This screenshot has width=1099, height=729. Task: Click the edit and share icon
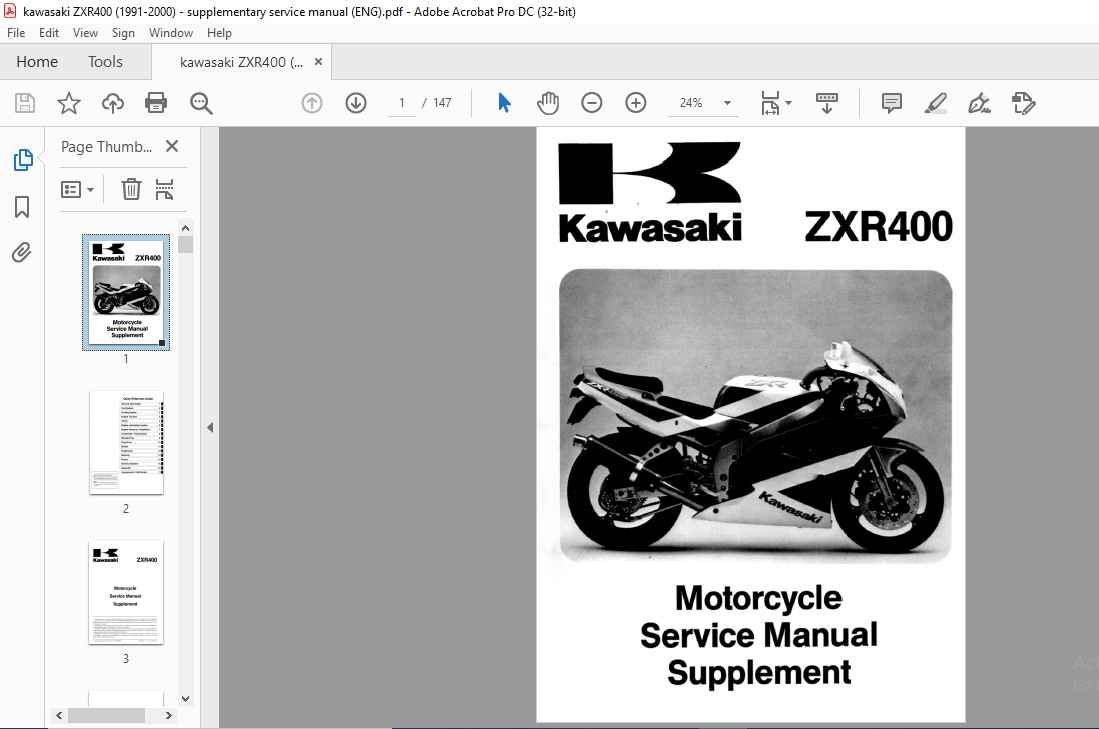tap(1023, 103)
